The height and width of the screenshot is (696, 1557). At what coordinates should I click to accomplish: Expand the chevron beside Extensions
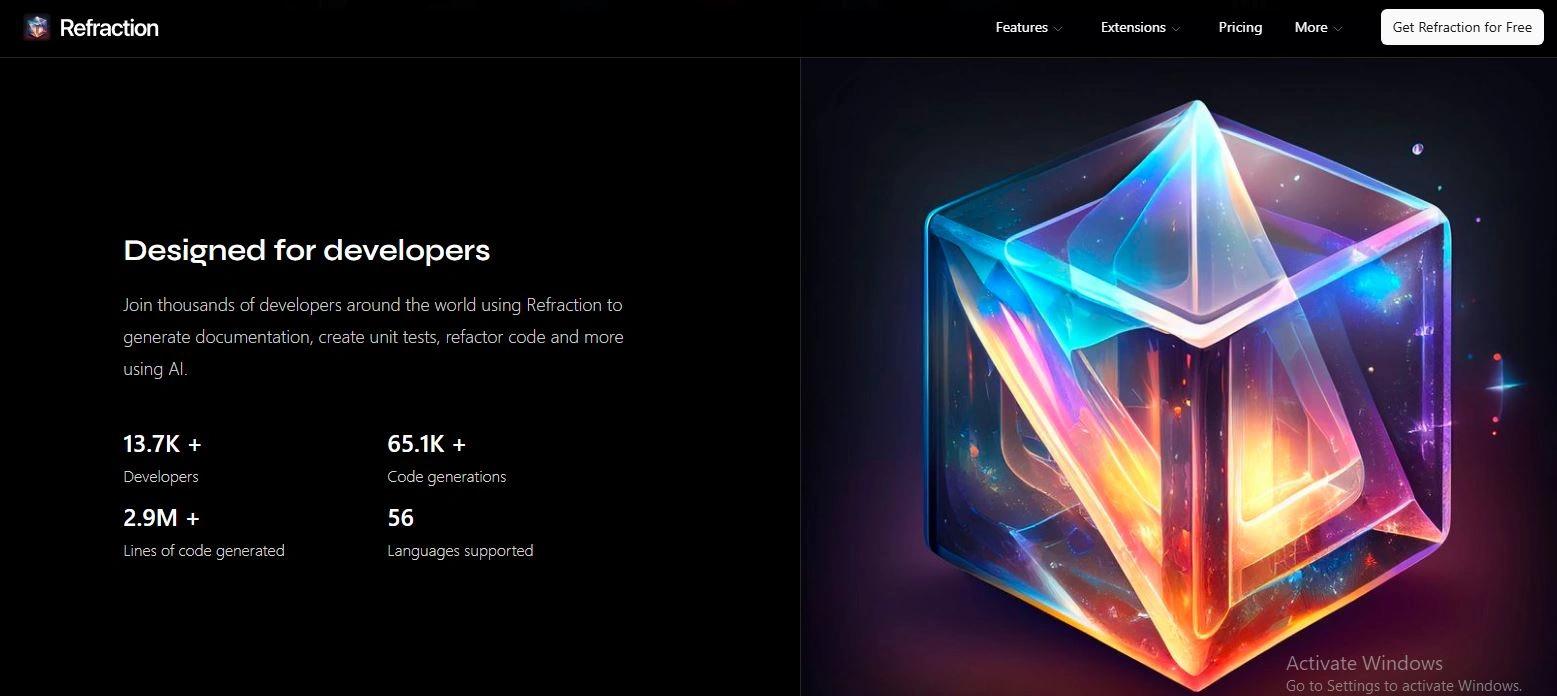(1176, 28)
